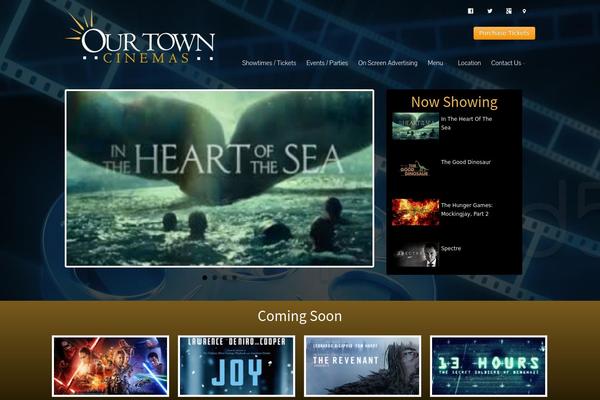Click the In The Heart Of The Sea title link

click(466, 123)
